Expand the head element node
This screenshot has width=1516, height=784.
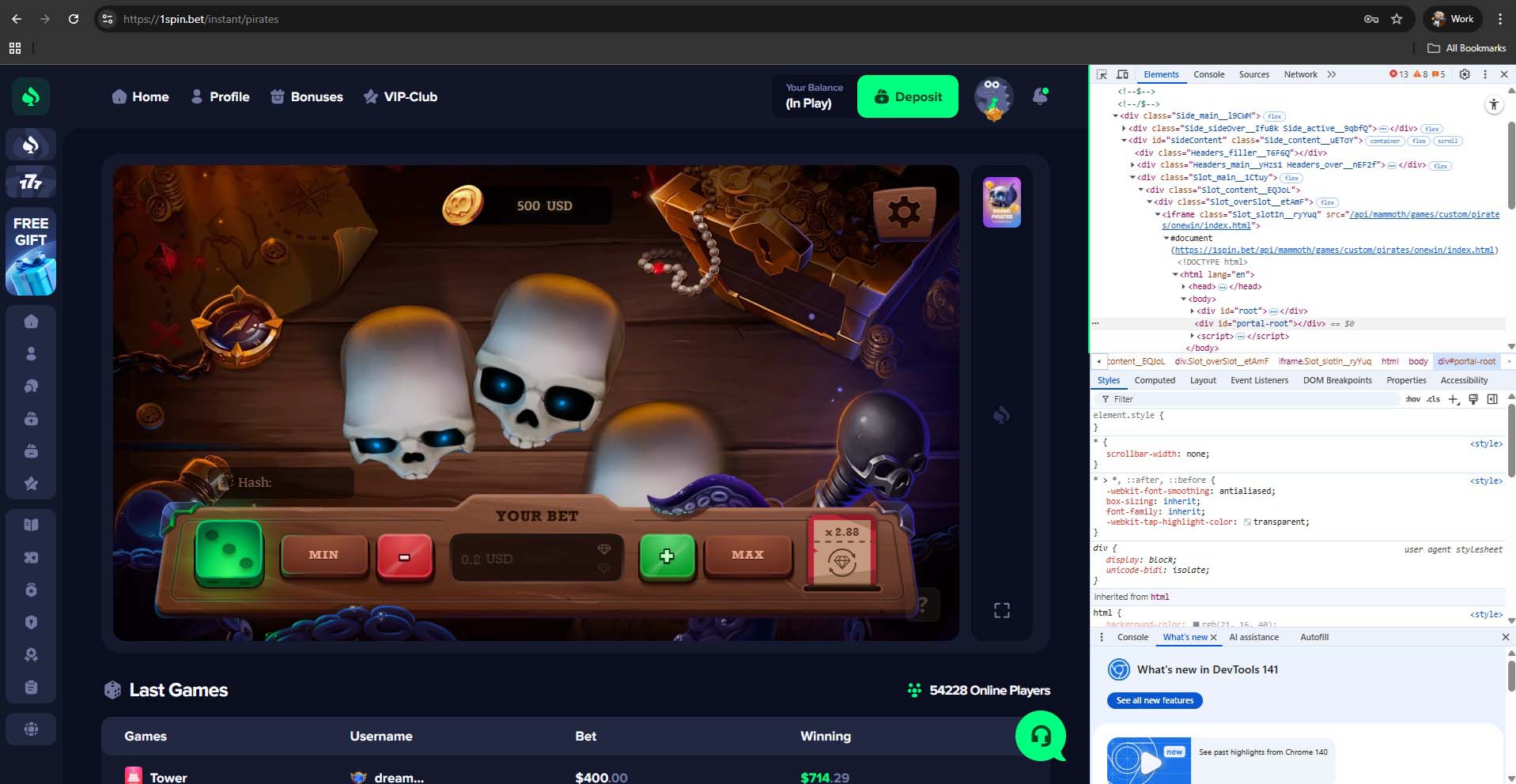(1184, 287)
